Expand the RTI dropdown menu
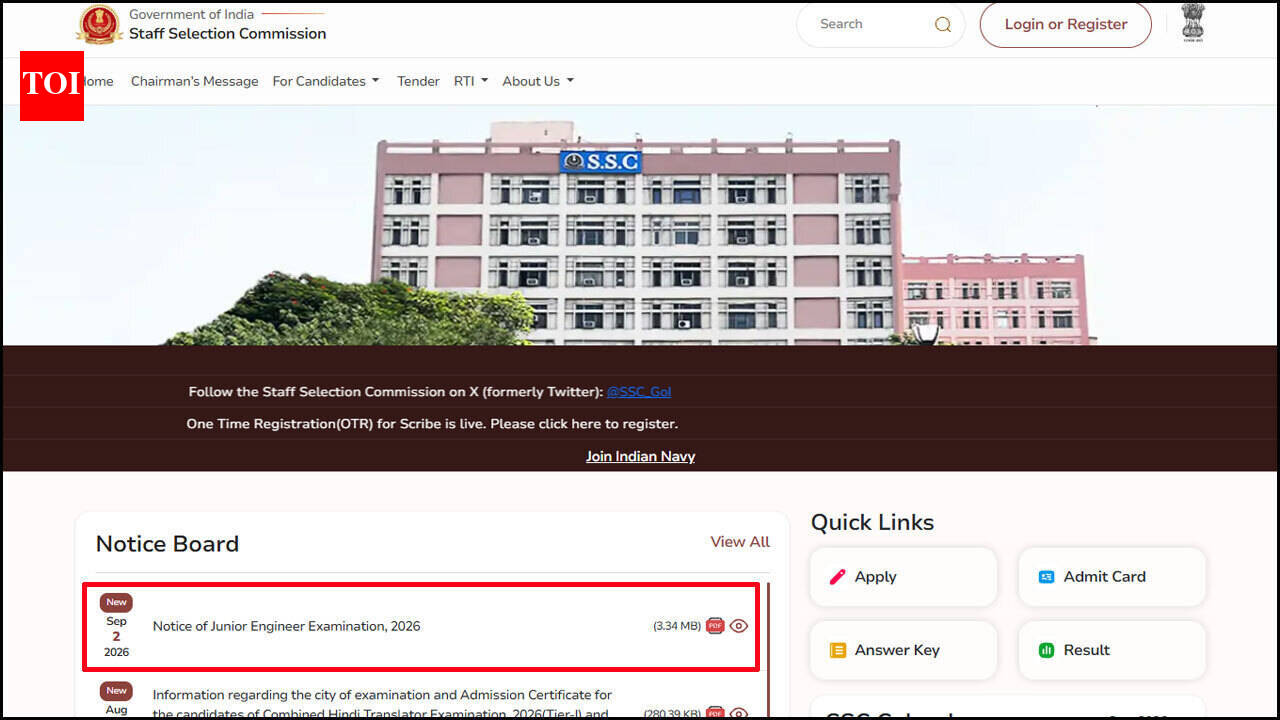1280x720 pixels. [x=471, y=81]
